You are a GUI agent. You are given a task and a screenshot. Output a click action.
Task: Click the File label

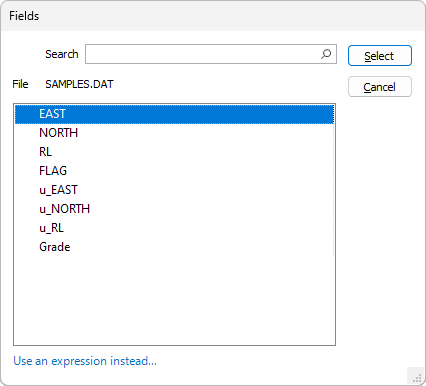pyautogui.click(x=20, y=84)
